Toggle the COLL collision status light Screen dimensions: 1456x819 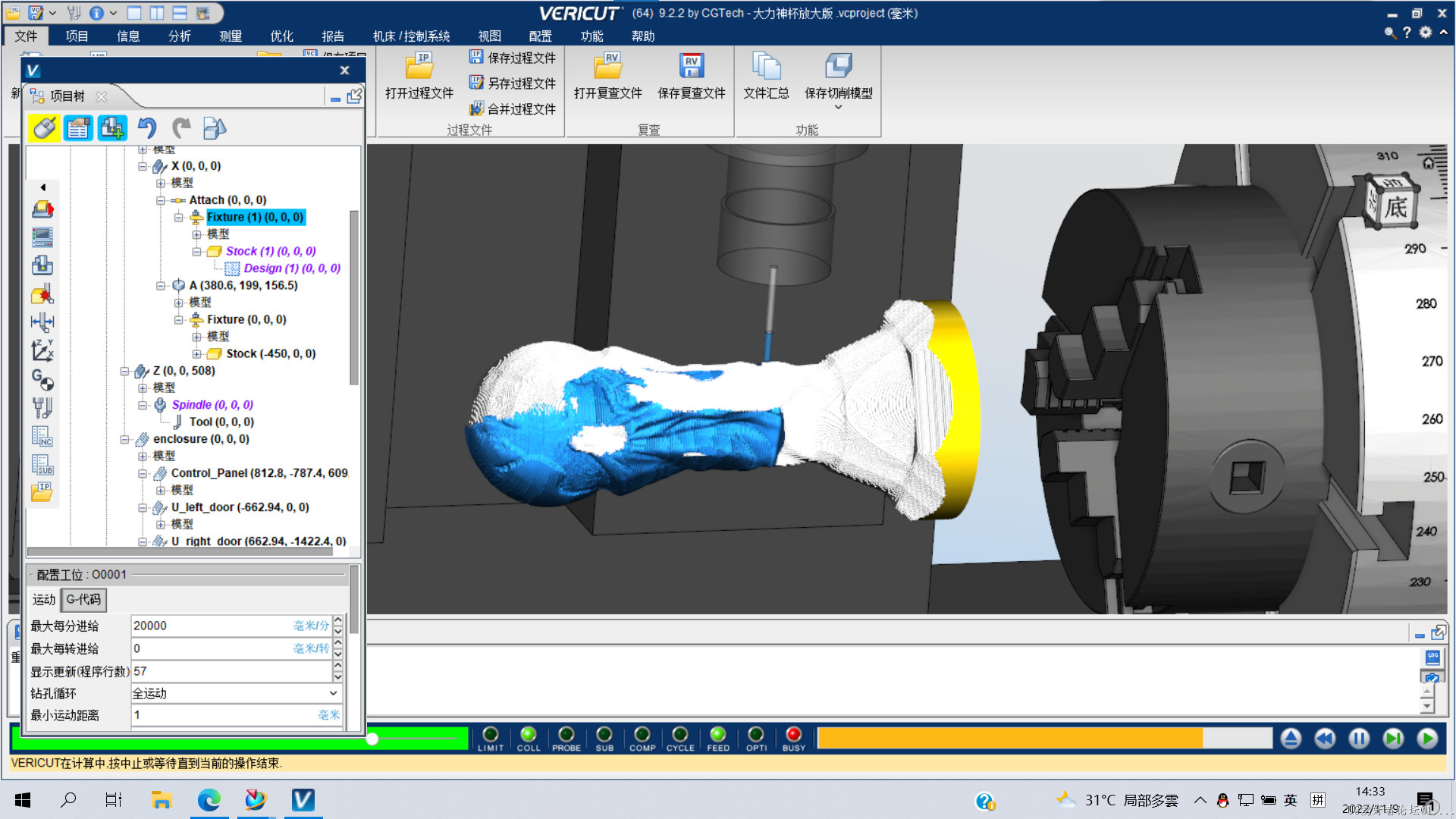click(529, 734)
